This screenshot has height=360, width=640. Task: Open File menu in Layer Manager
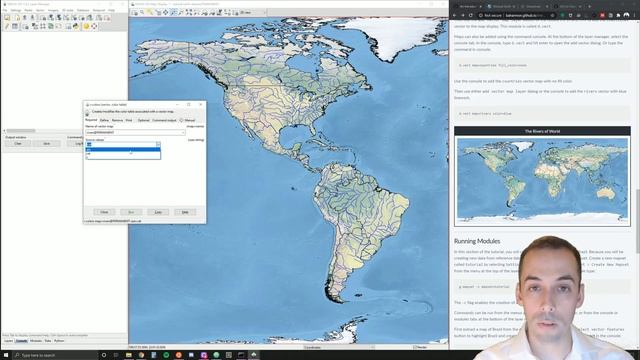tap(5, 10)
